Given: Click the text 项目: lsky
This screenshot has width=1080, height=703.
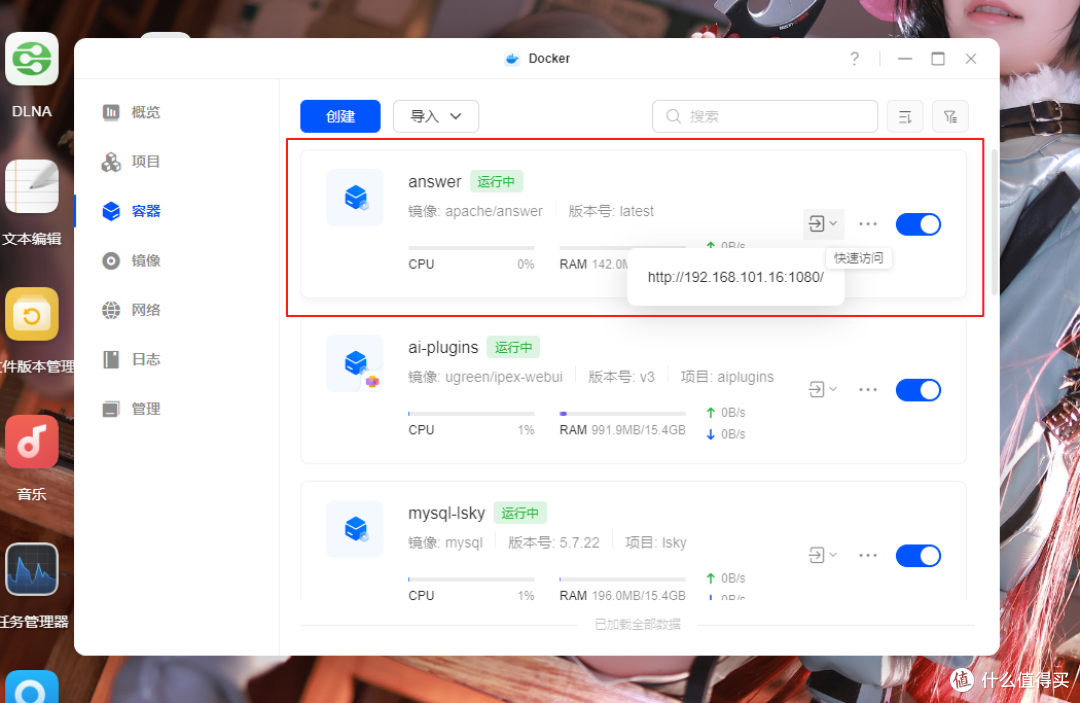Looking at the screenshot, I should point(656,543).
